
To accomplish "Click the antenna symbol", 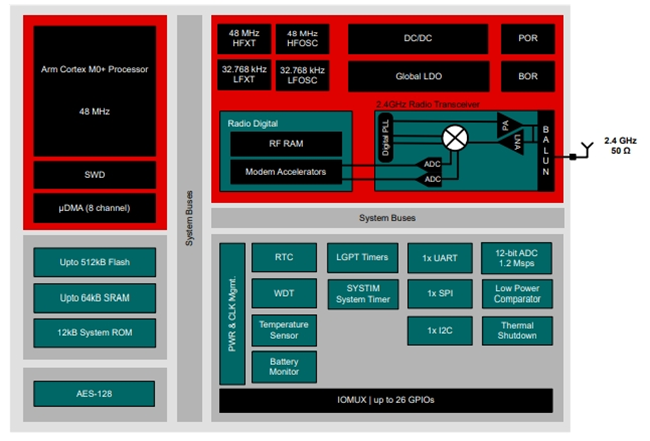I will pos(587,149).
